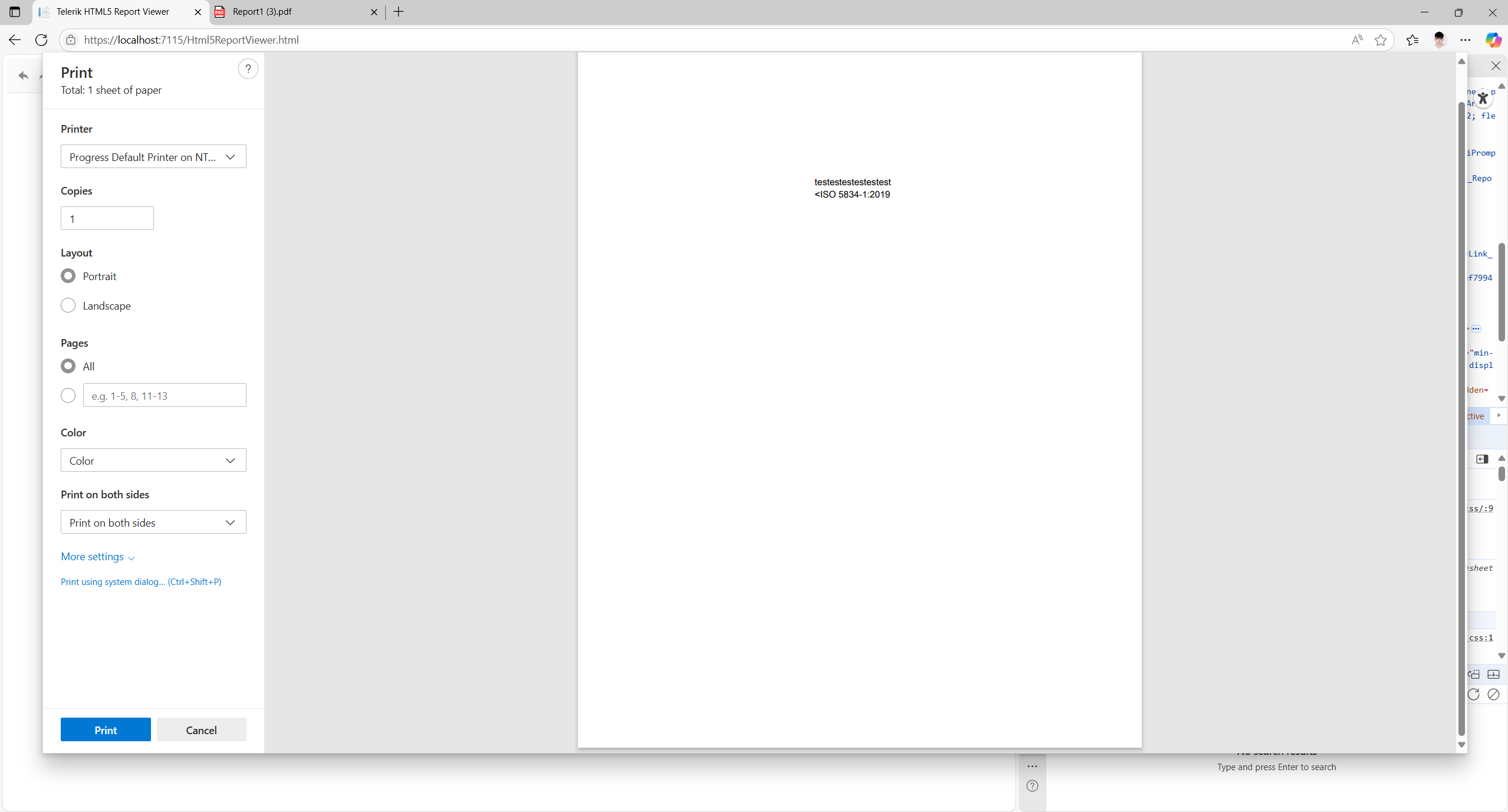Open the browser Favorites list icon
This screenshot has height=812, width=1508.
[x=1412, y=40]
